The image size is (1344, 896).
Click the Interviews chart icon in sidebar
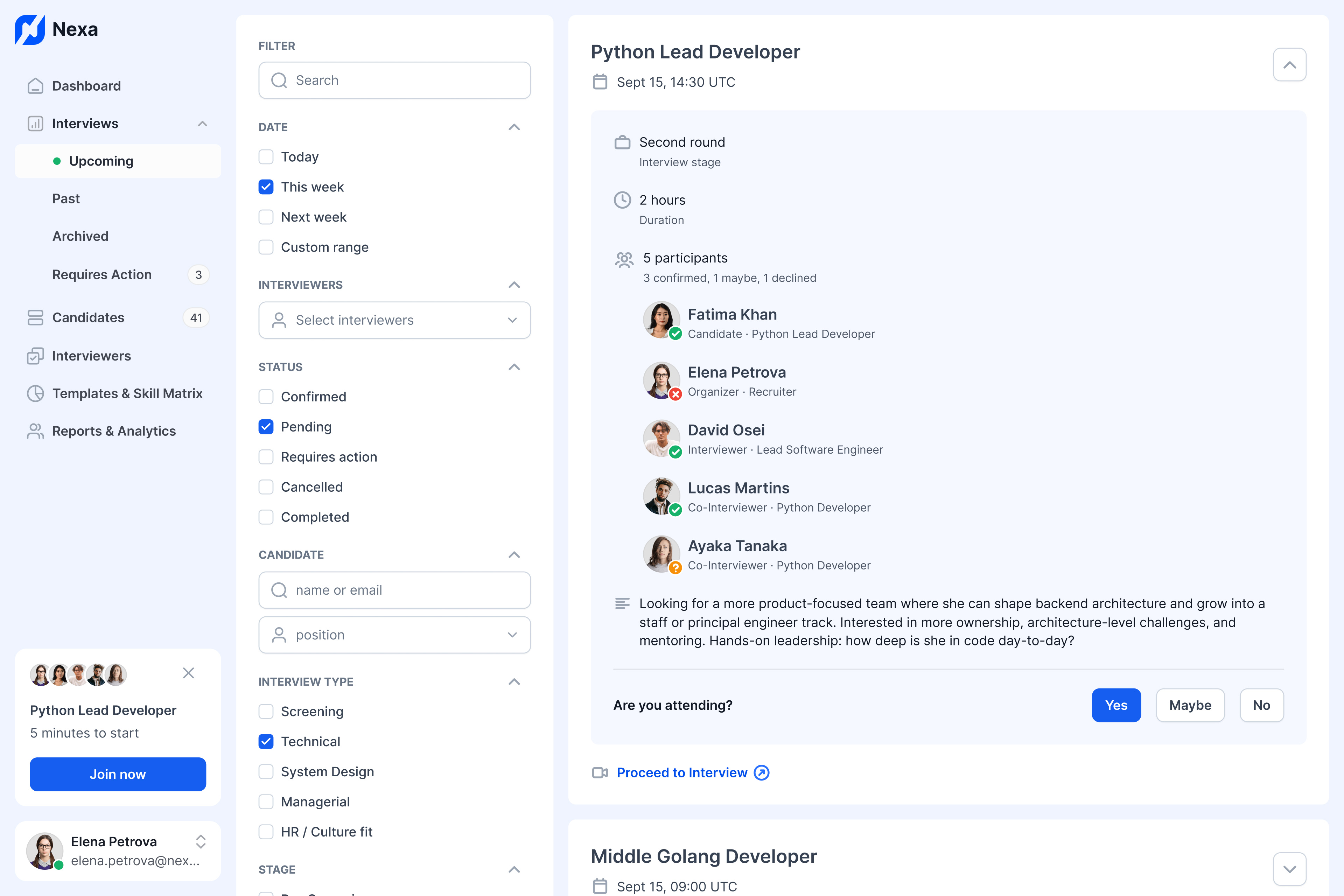point(35,124)
